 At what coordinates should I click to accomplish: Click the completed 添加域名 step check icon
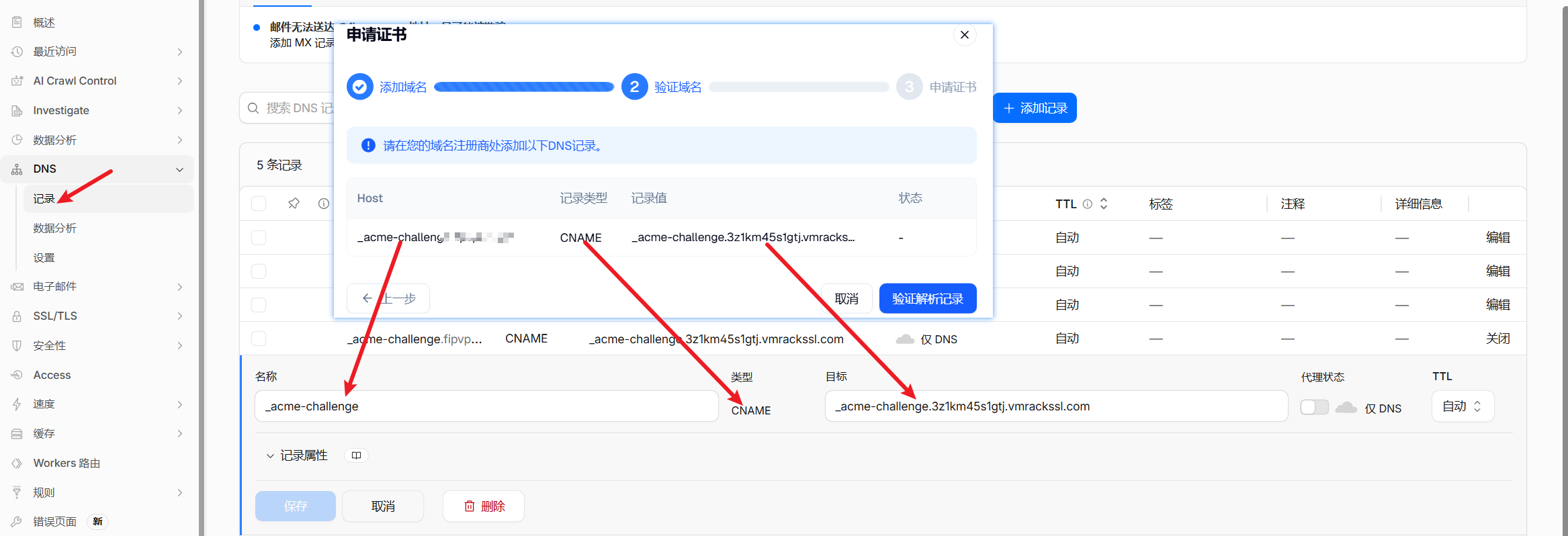(x=360, y=87)
